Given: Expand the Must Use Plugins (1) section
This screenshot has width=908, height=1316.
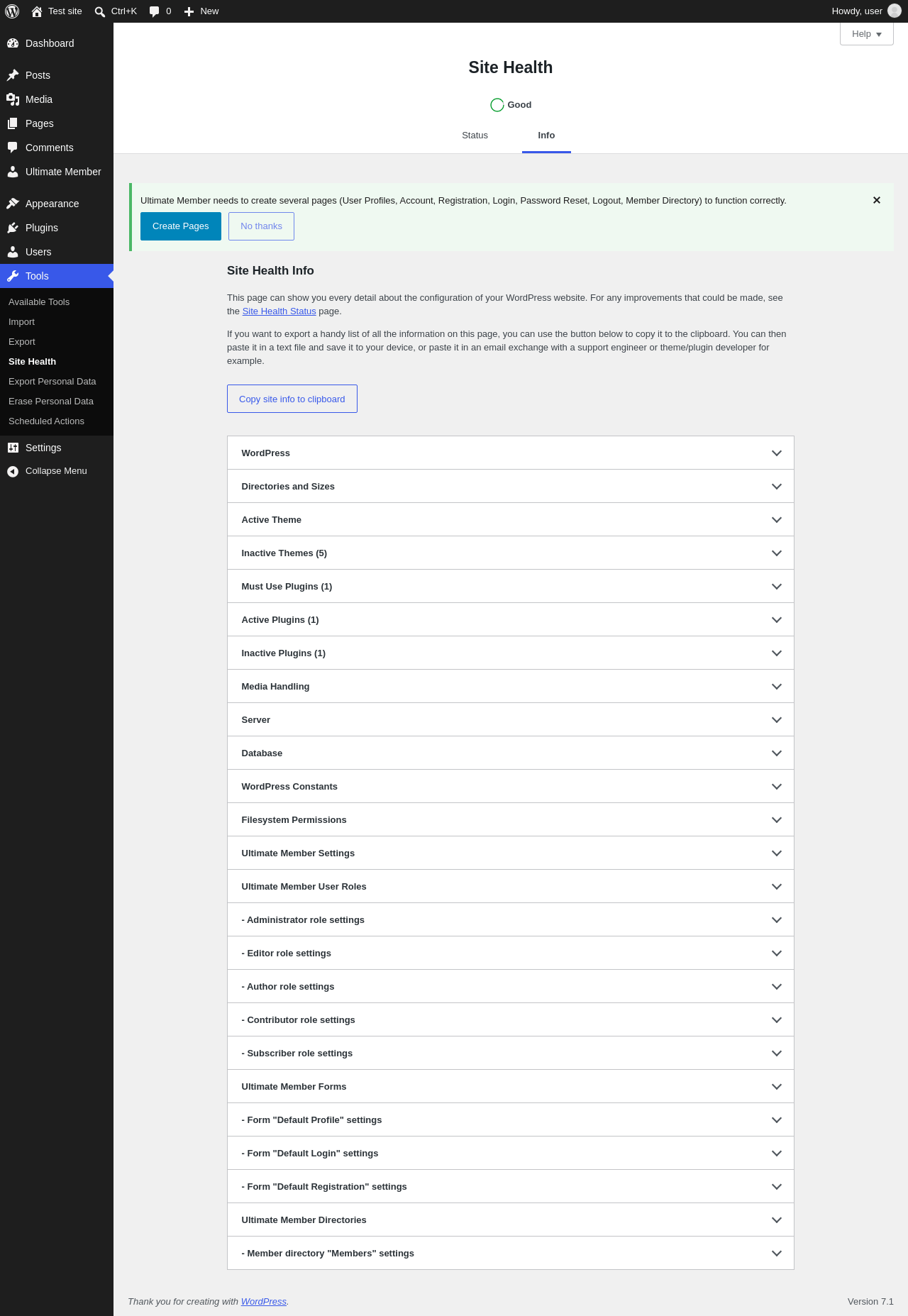Looking at the screenshot, I should click(511, 586).
